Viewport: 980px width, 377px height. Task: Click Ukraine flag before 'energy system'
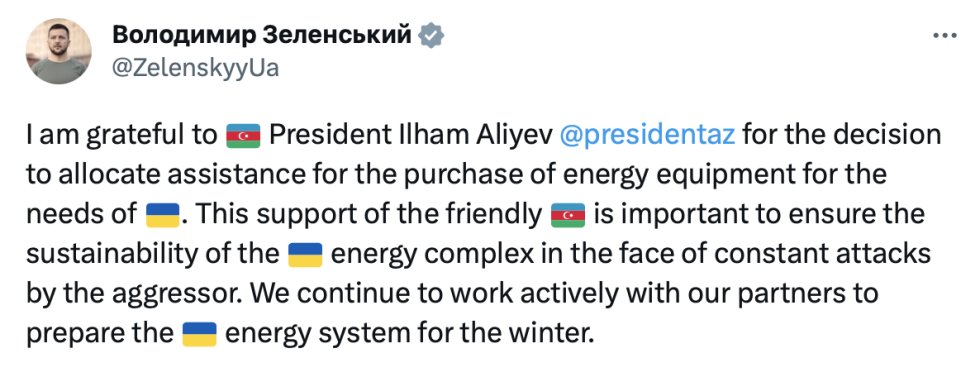tap(199, 334)
